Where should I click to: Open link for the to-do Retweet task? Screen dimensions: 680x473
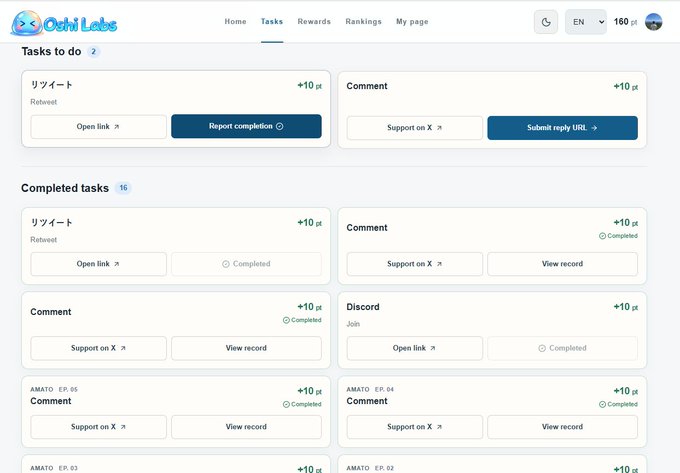tap(98, 127)
